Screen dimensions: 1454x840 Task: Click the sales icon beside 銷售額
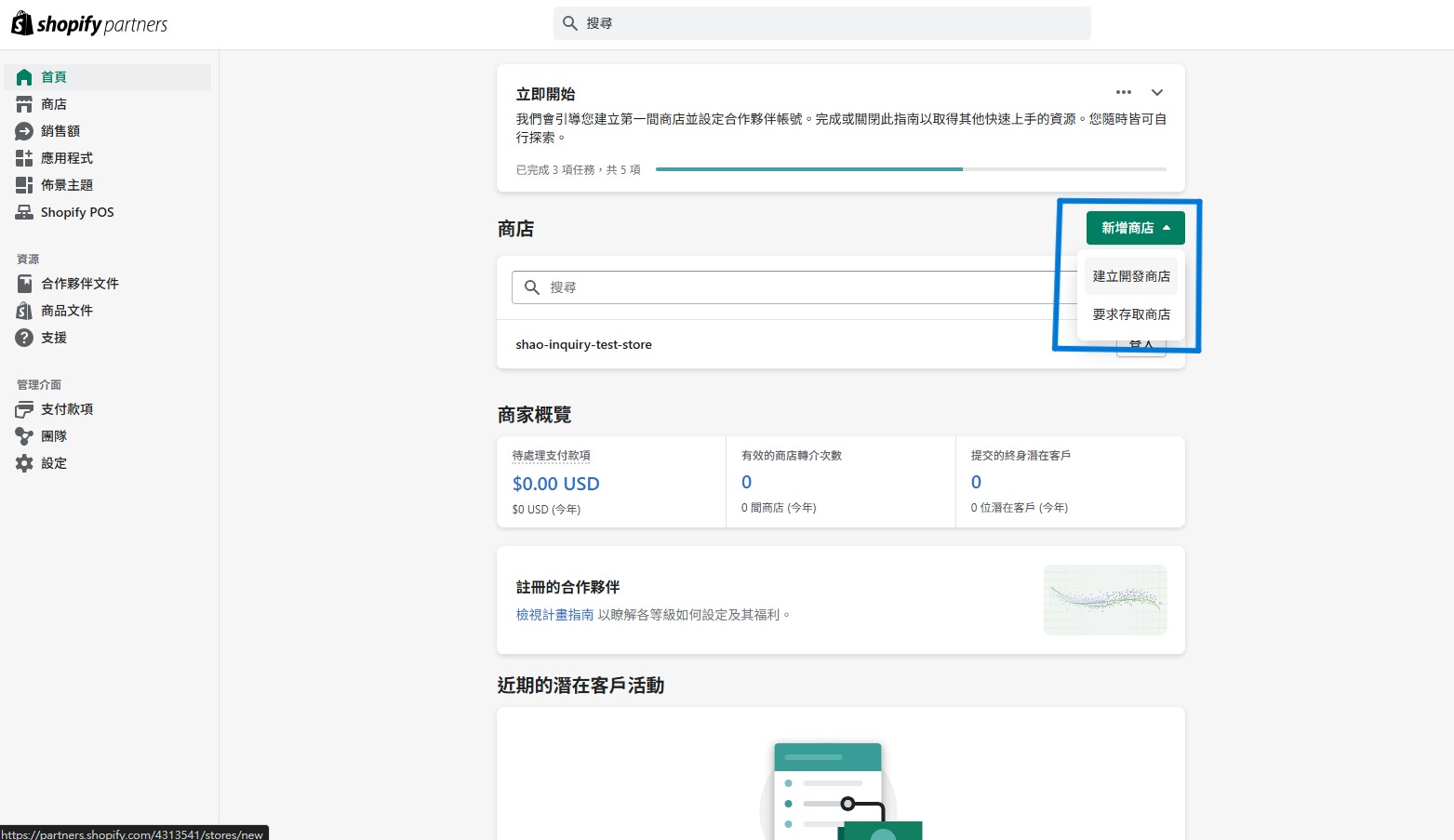click(24, 131)
